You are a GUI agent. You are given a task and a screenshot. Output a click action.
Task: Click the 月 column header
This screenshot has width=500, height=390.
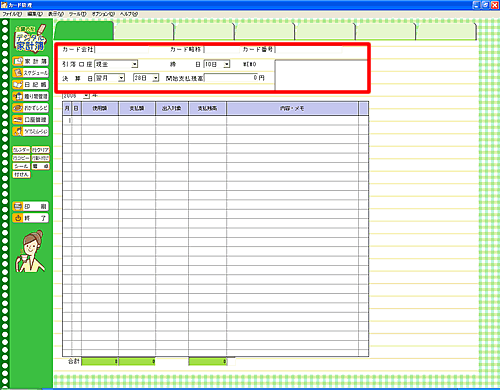click(x=67, y=109)
